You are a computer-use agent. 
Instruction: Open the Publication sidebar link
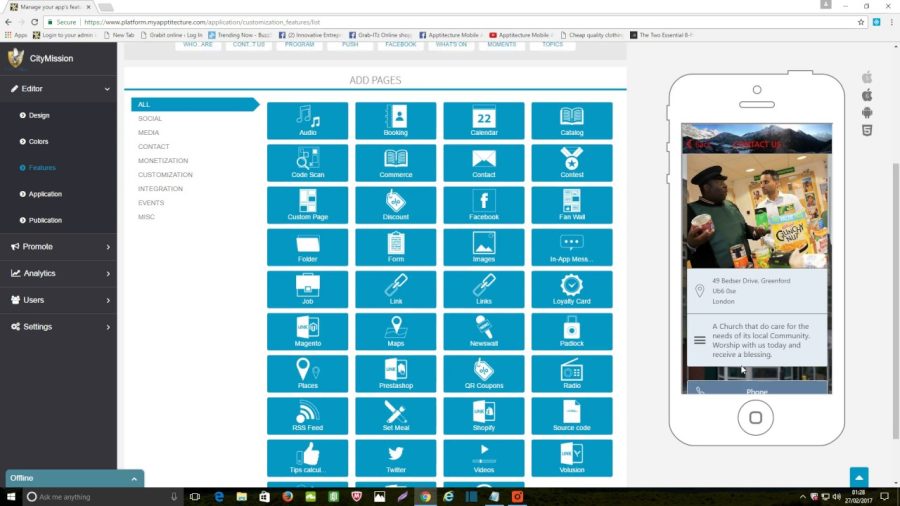(45, 220)
